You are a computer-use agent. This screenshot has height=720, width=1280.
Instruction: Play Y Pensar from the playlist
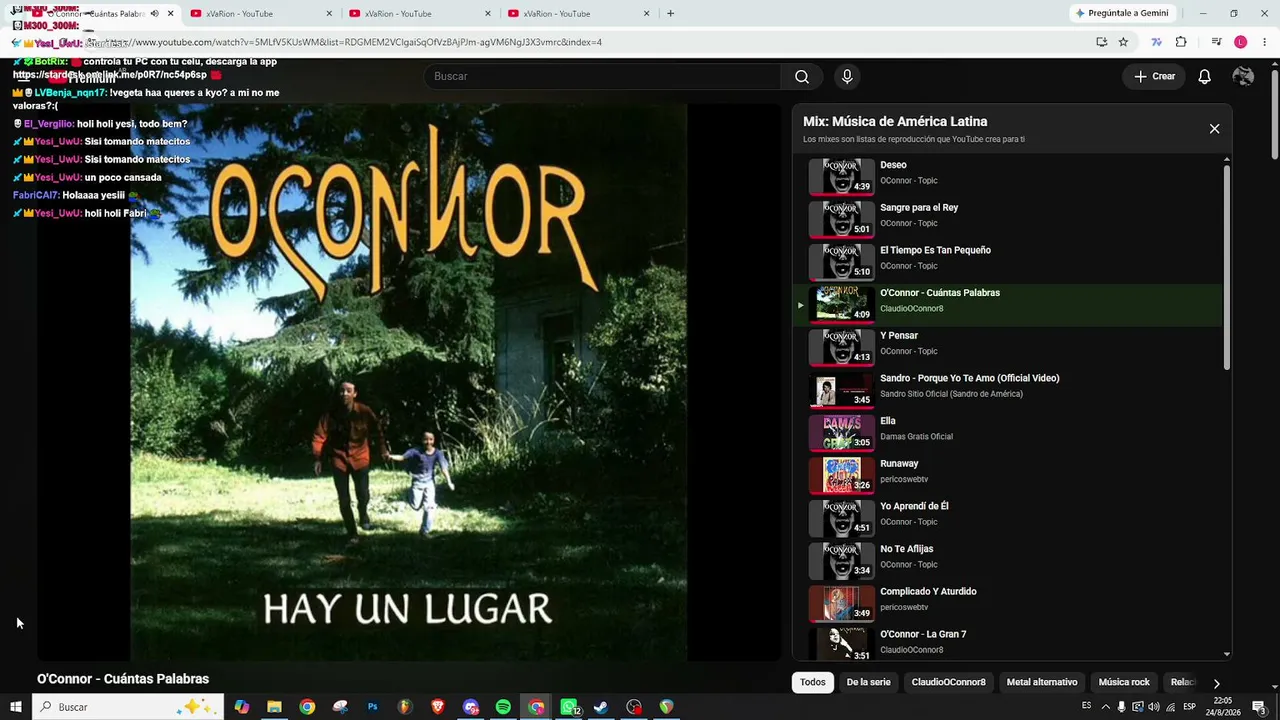tap(1008, 347)
